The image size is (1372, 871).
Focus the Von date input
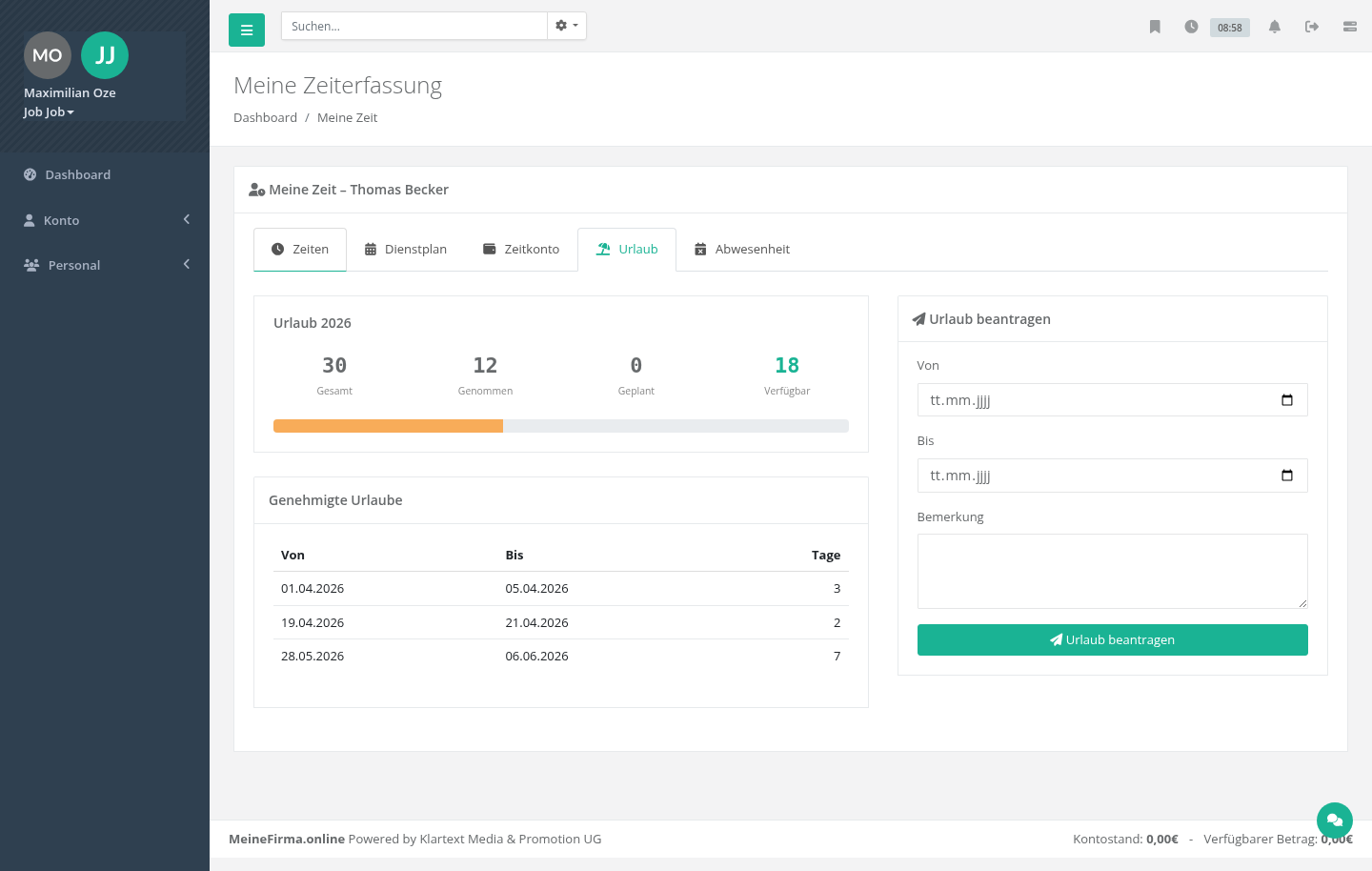click(x=1112, y=400)
